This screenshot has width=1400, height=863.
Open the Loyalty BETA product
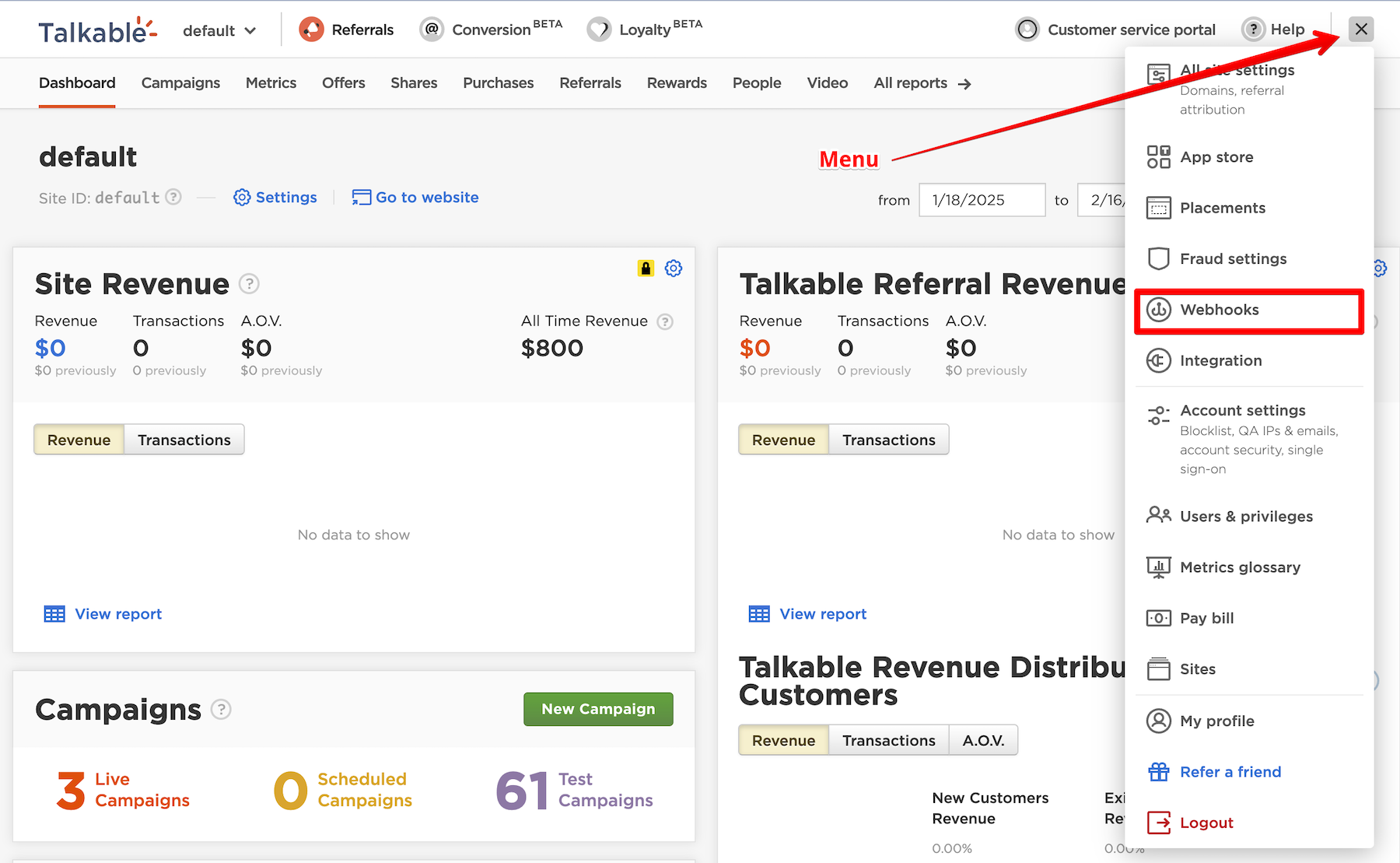point(645,30)
